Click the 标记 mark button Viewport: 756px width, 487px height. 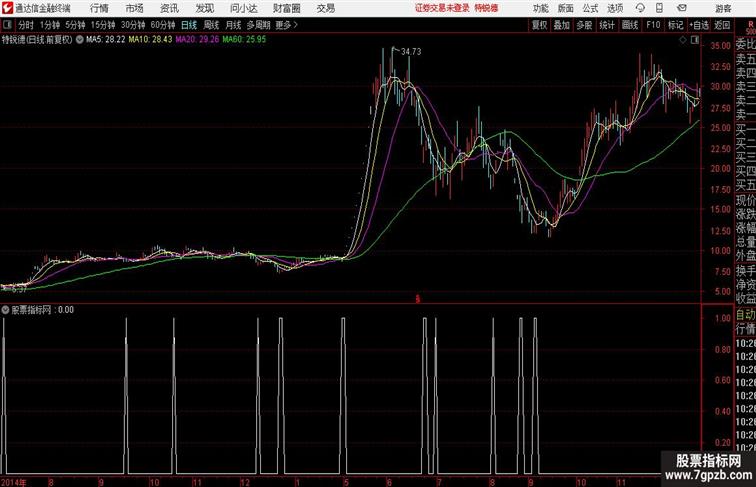pos(675,25)
